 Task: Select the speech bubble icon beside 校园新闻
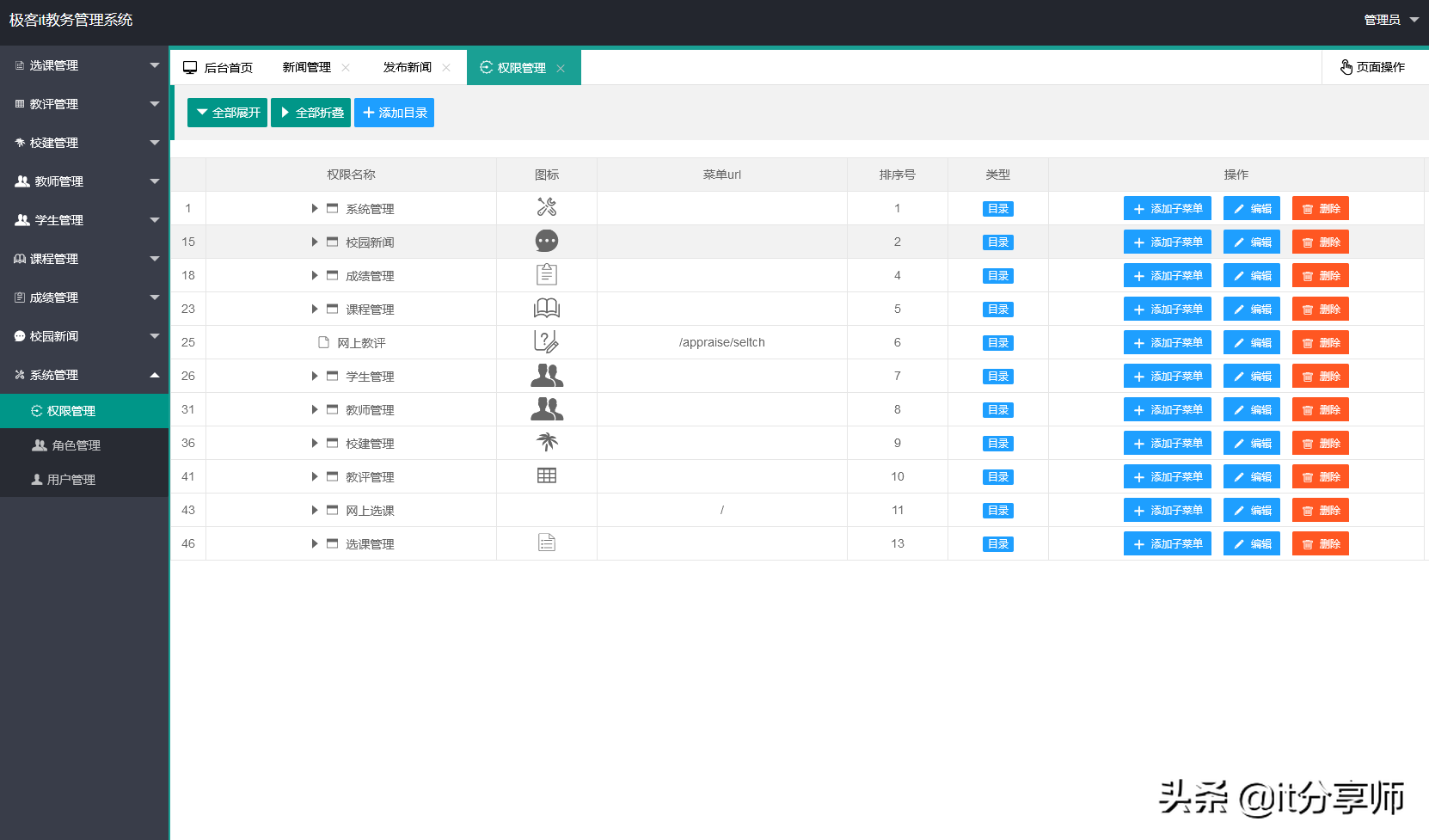tap(547, 241)
